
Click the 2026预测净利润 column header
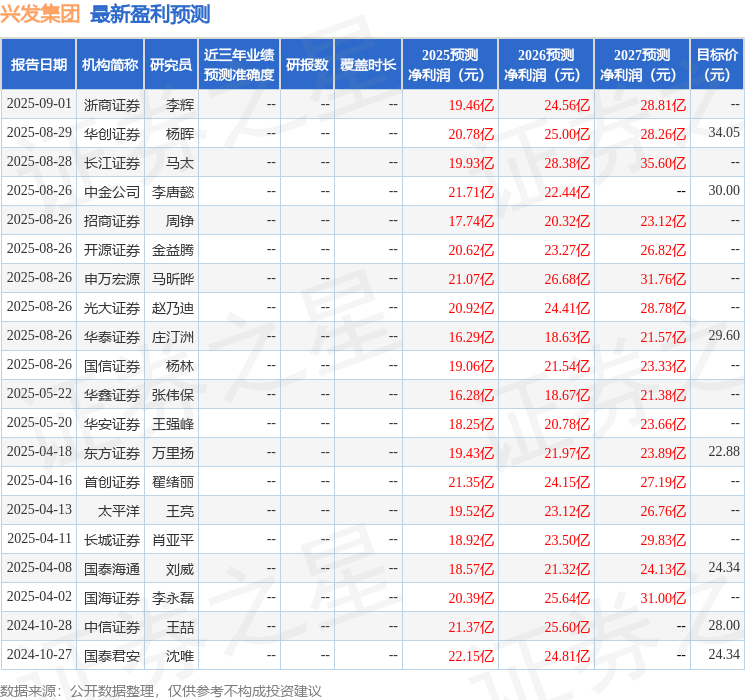tap(545, 64)
